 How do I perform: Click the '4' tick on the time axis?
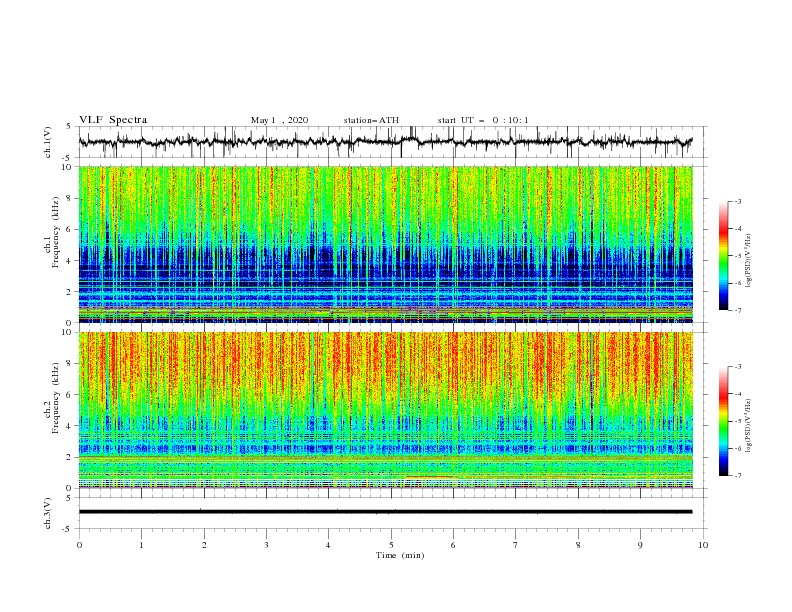[328, 545]
